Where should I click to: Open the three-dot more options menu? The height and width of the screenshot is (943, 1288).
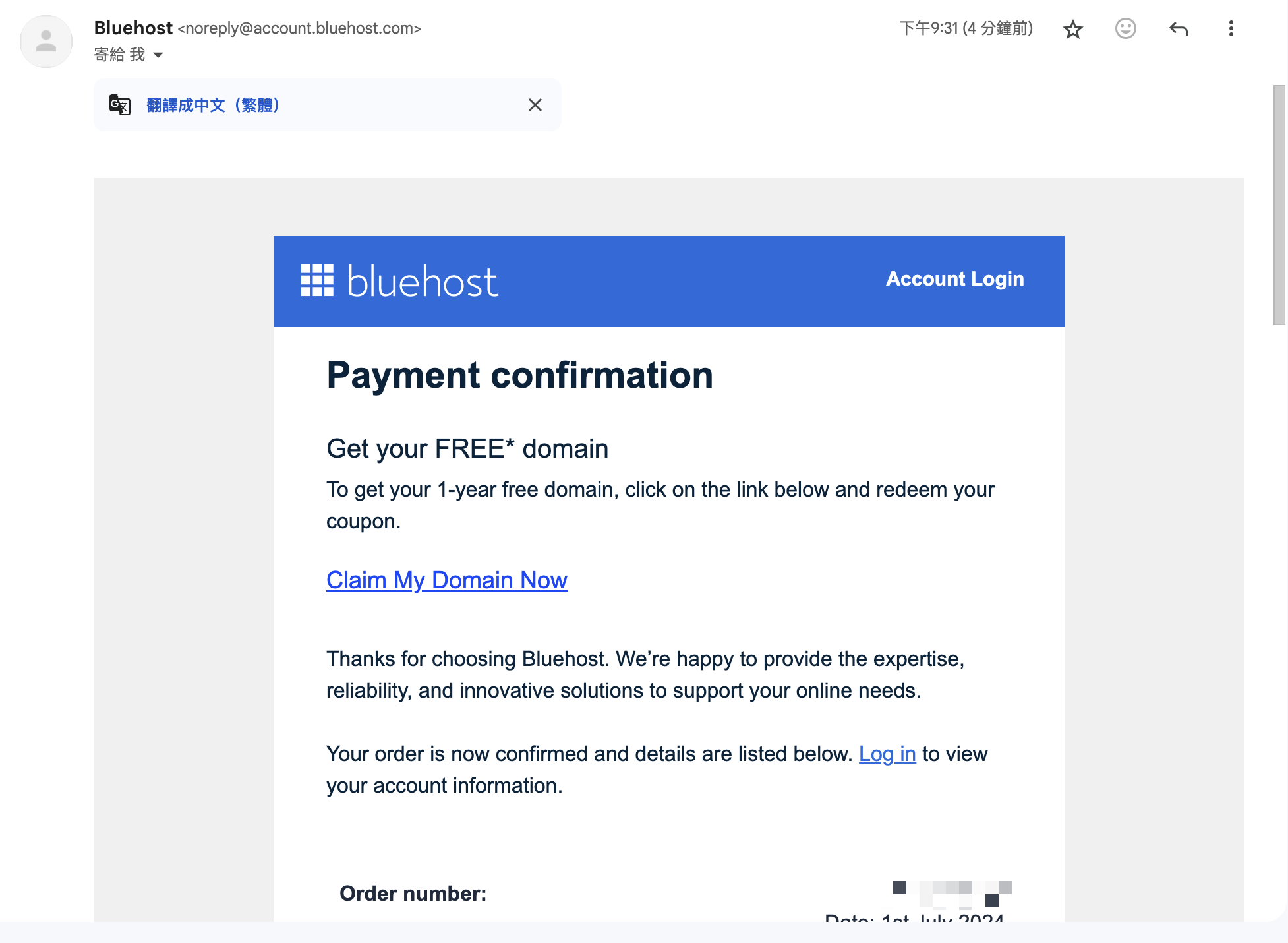(1231, 28)
